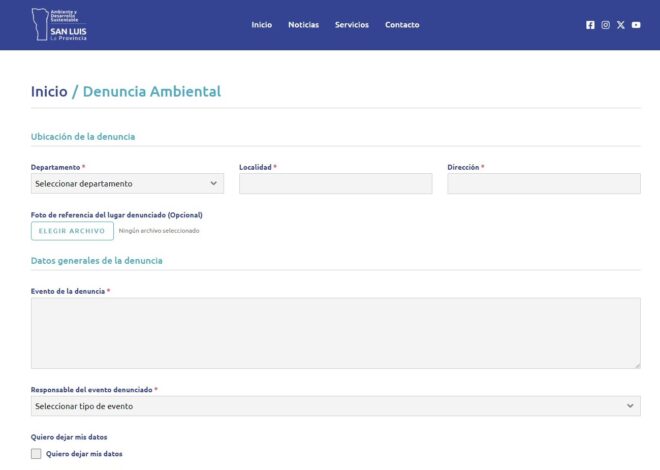Open the YouTube social icon
This screenshot has height=470, width=660.
point(636,25)
